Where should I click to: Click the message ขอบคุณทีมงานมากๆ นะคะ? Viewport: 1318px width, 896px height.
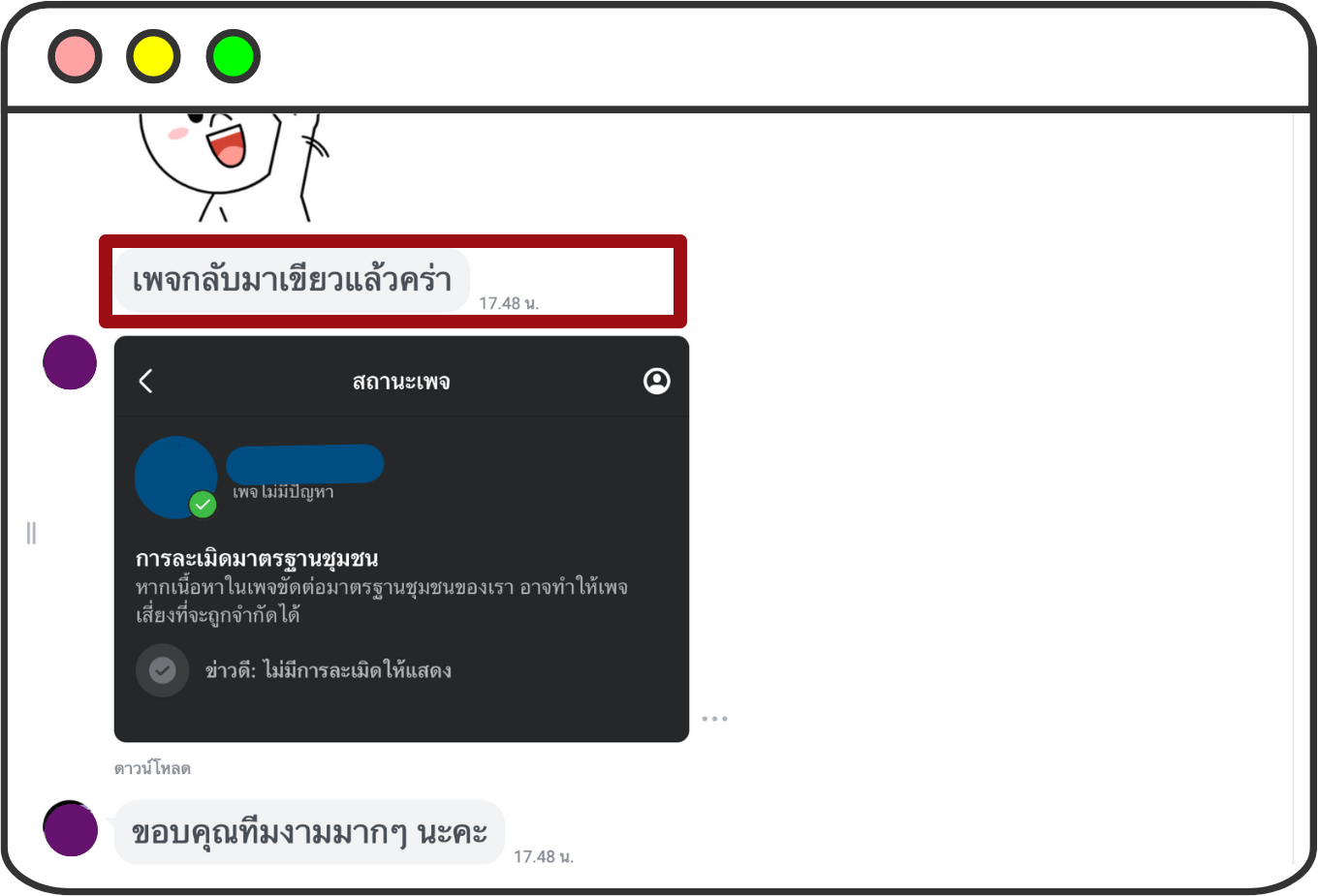coord(309,832)
